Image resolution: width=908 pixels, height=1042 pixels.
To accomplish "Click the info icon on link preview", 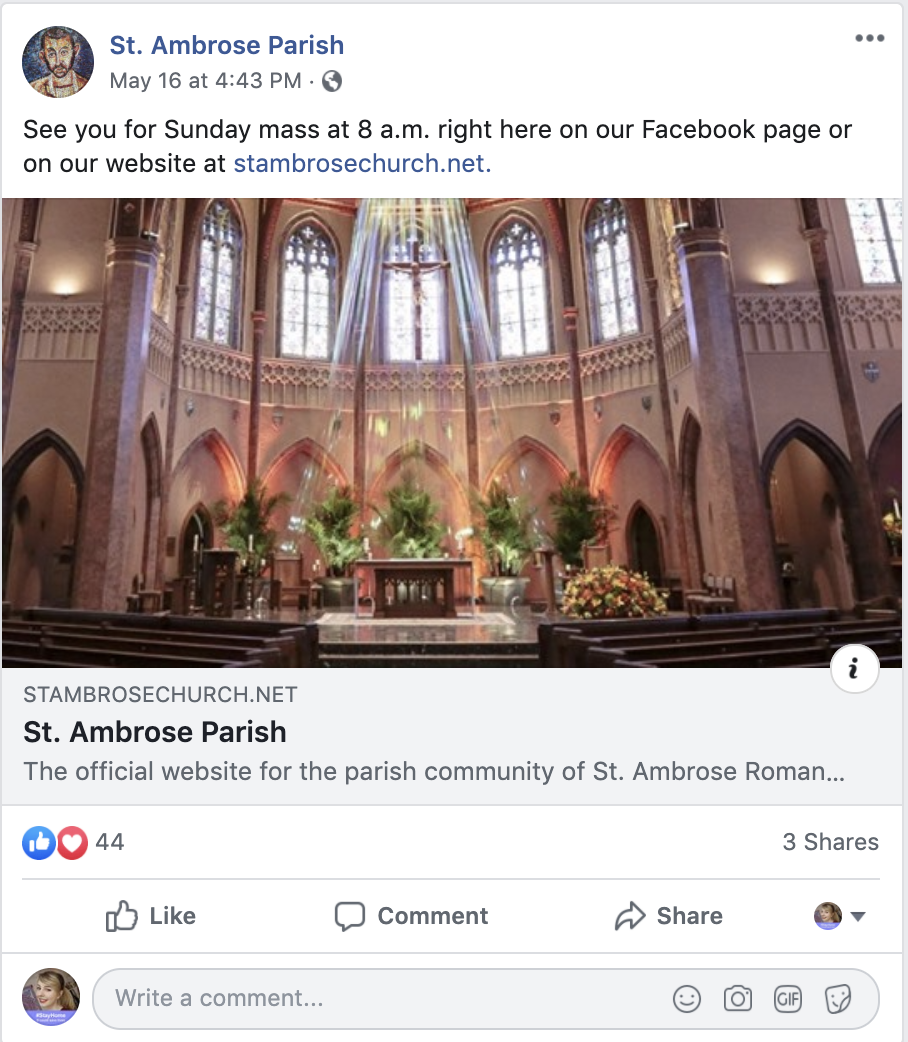I will point(854,670).
